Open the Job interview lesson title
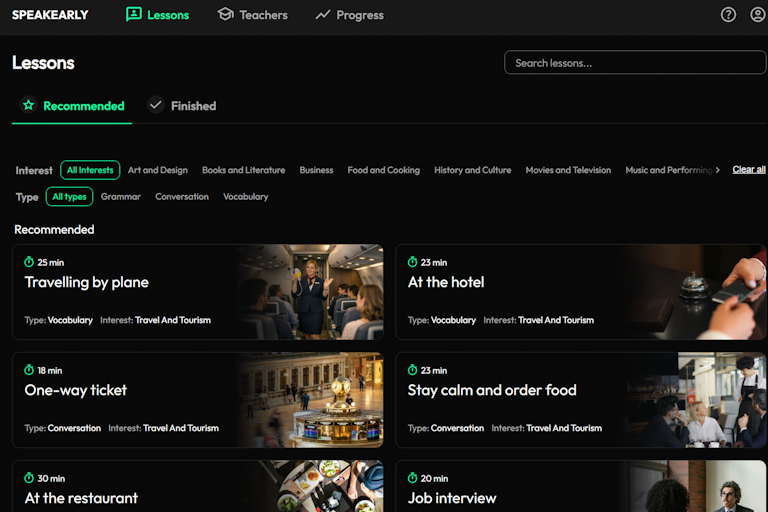Image resolution: width=768 pixels, height=512 pixels. 452,498
